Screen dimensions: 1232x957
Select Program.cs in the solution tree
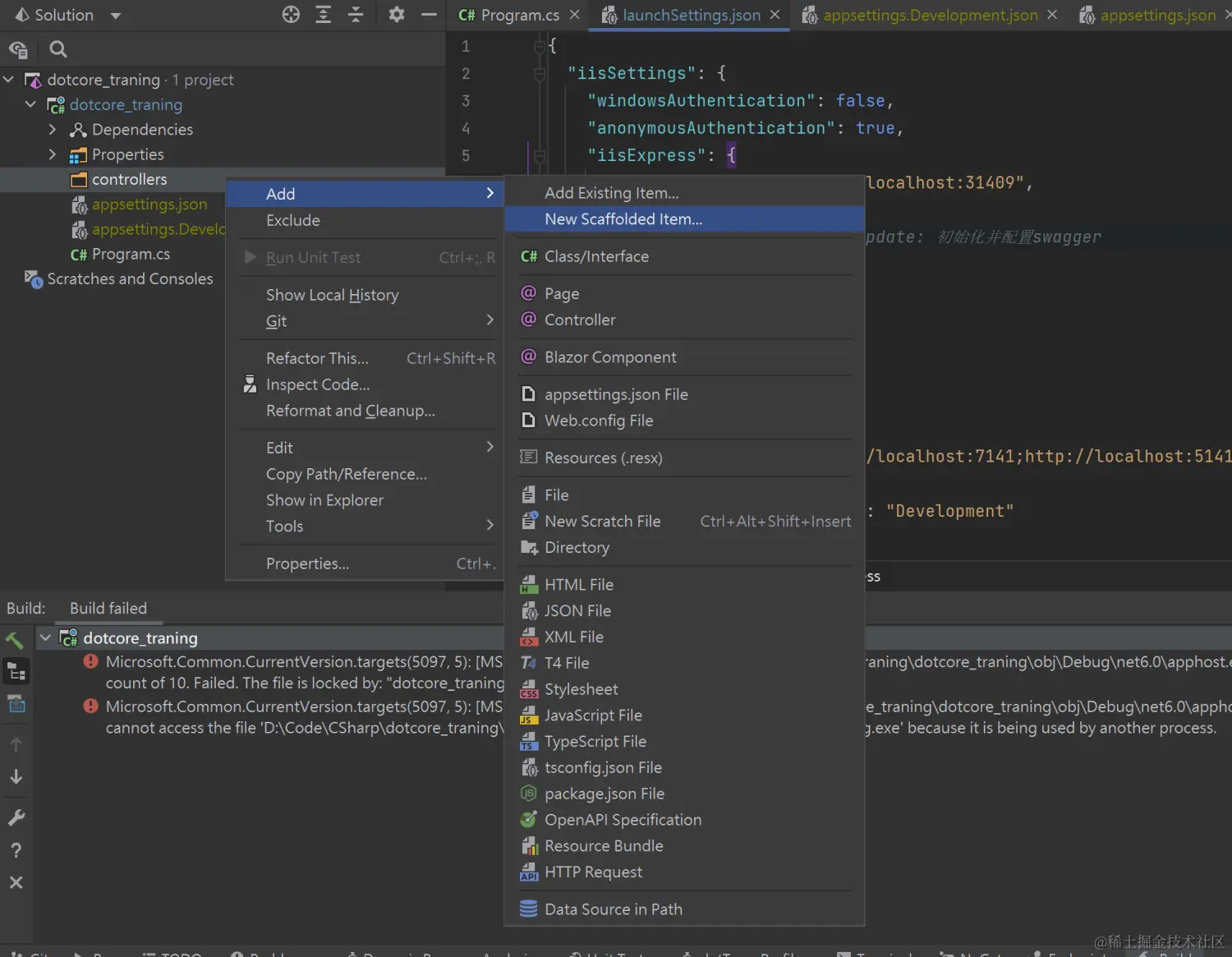(131, 255)
